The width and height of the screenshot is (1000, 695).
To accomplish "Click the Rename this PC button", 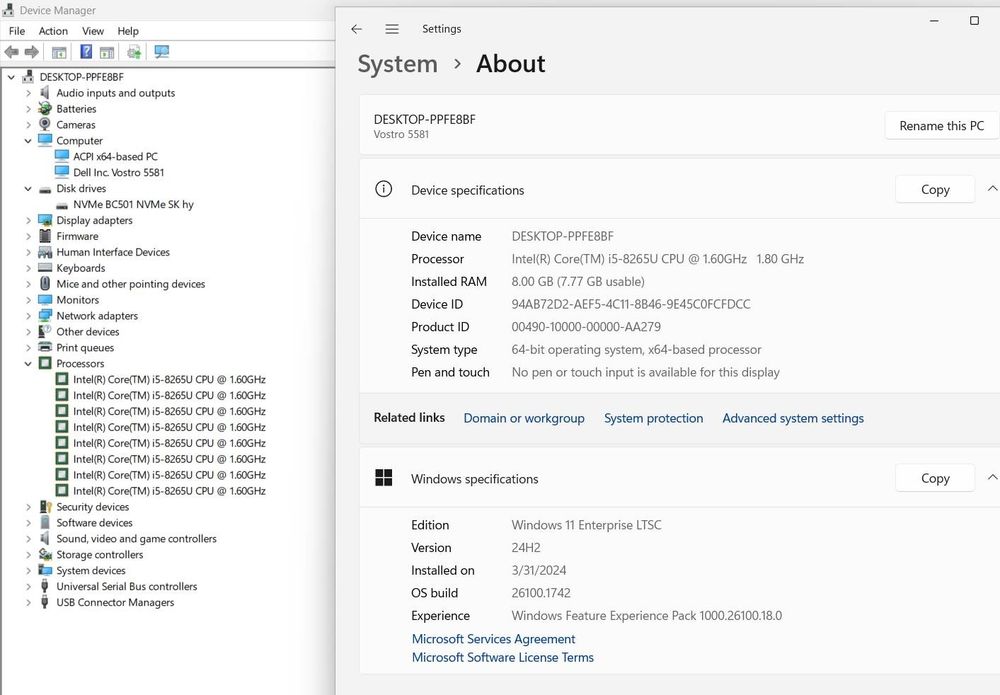I will [941, 126].
